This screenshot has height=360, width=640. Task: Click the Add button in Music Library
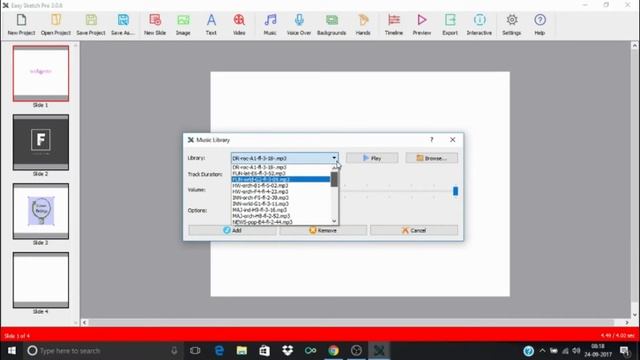(232, 230)
